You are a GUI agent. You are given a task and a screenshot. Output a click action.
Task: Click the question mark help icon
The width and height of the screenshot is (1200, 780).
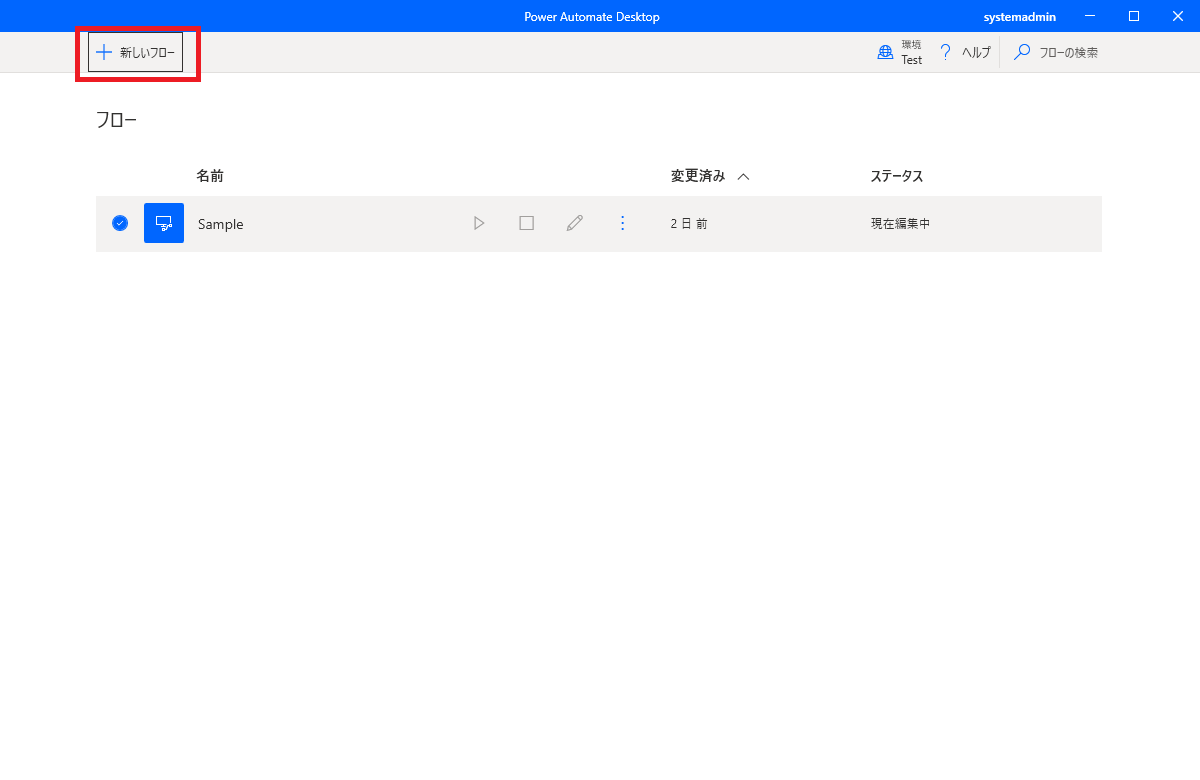coord(945,53)
